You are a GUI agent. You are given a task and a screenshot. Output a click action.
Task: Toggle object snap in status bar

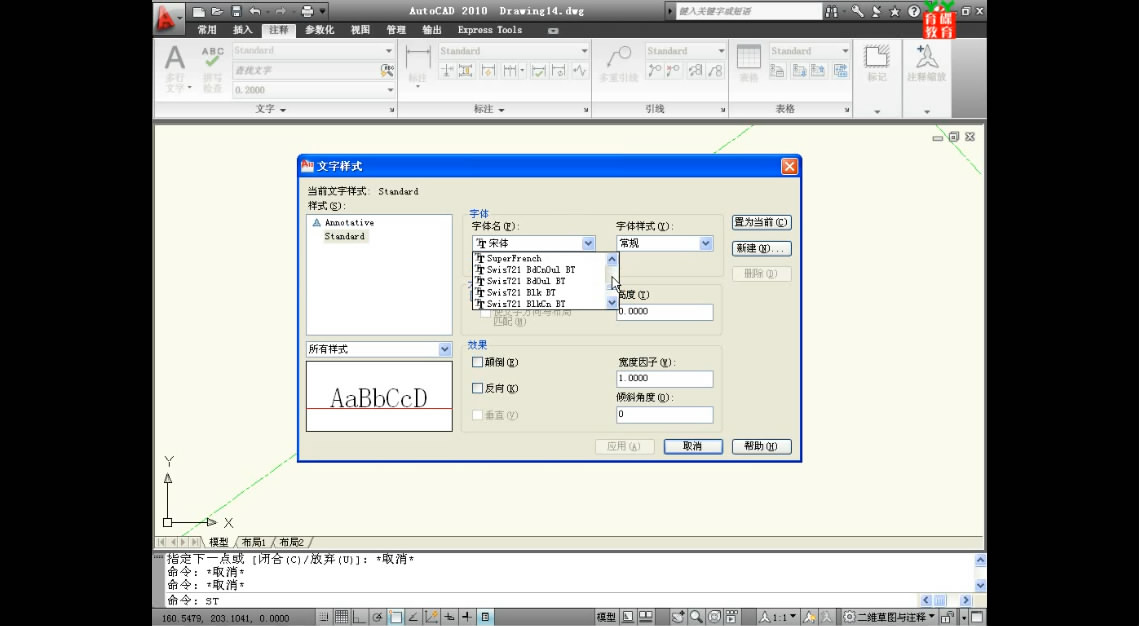pyautogui.click(x=396, y=617)
